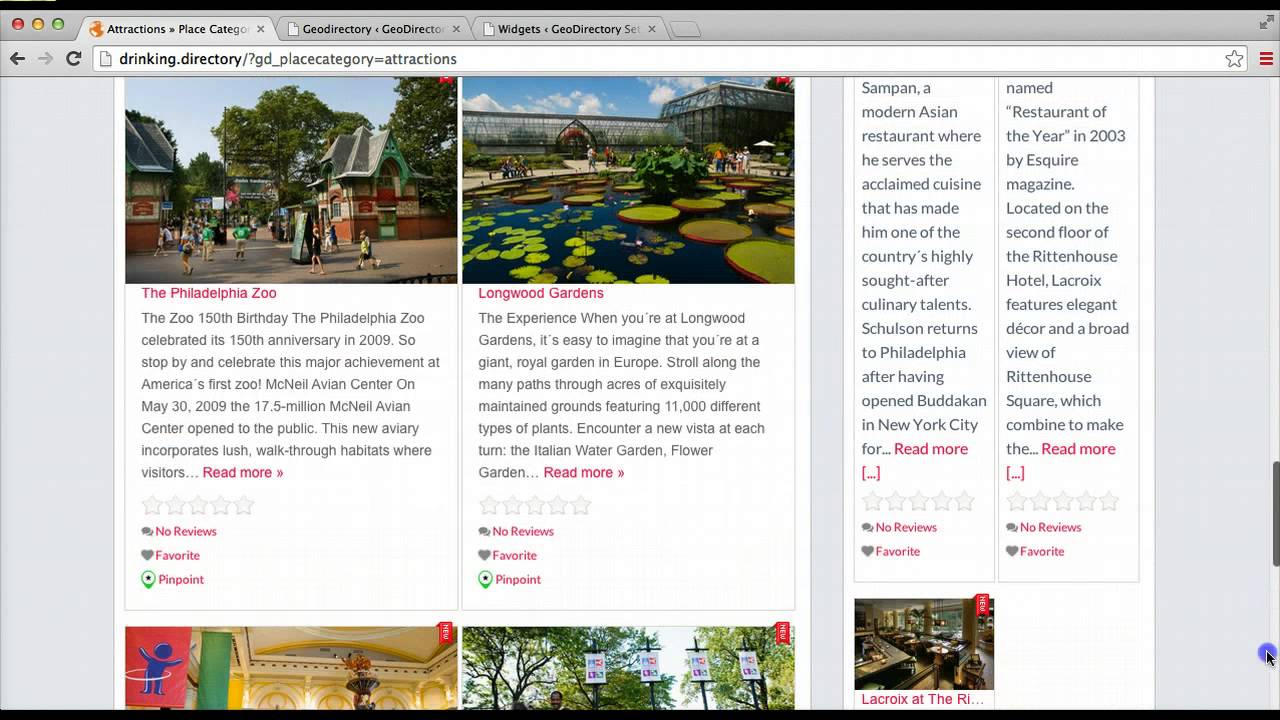The height and width of the screenshot is (720, 1280).
Task: Click the fullscreen arrows icon at top right
Action: pos(1266,22)
